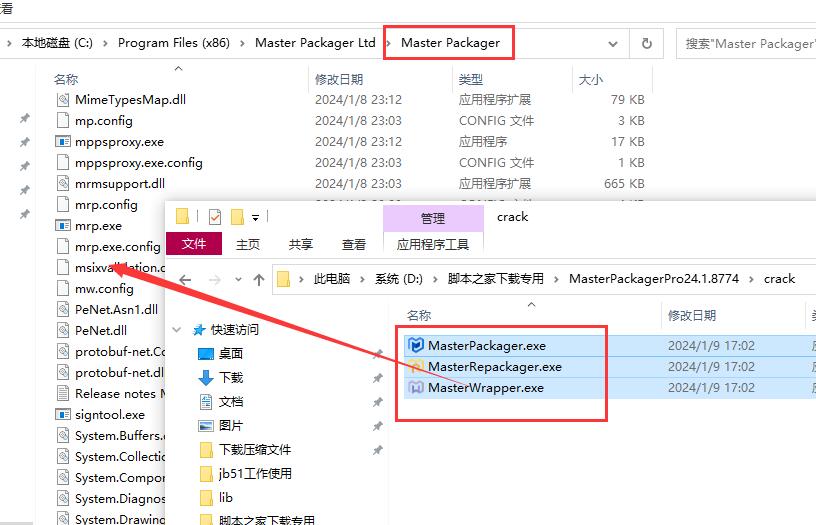Open the 应用程序工具 ribbon tab

[433, 244]
